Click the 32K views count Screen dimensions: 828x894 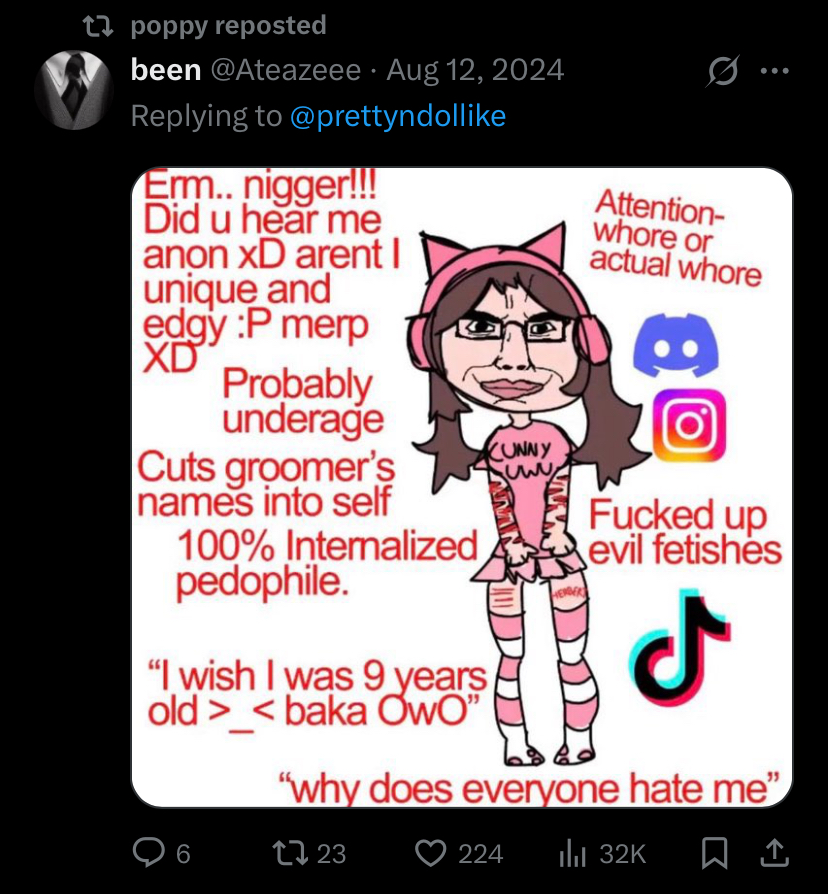point(623,854)
